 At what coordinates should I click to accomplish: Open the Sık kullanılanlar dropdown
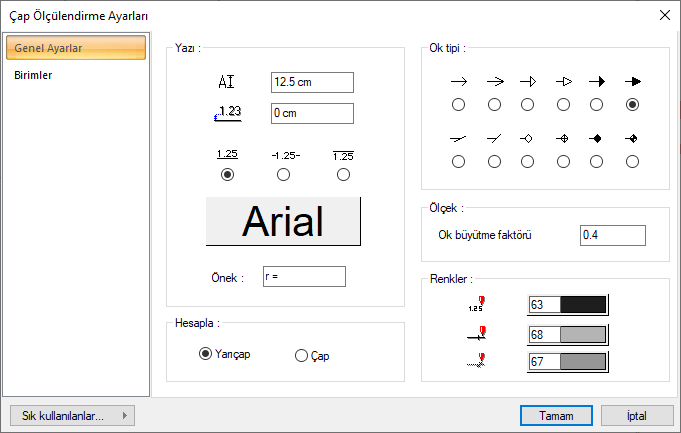pyautogui.click(x=70, y=415)
